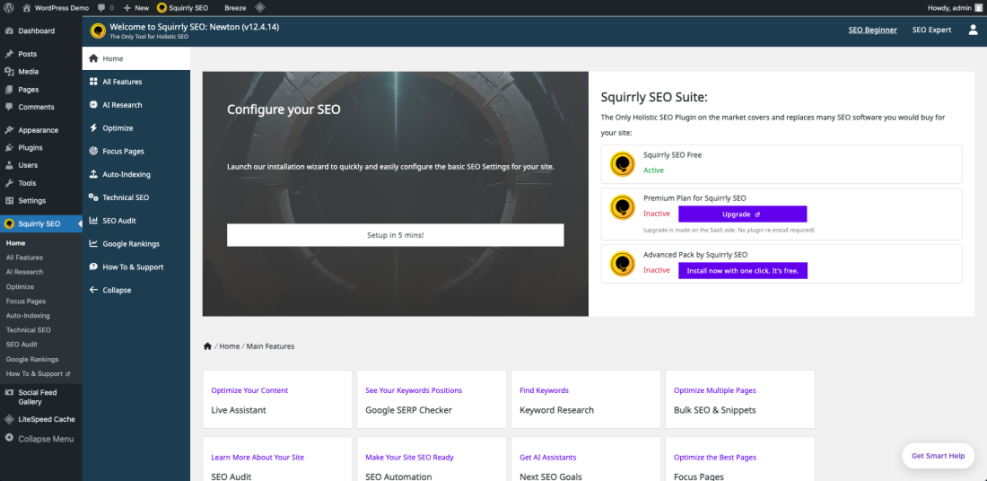Collapse the WordPress admin menu
The height and width of the screenshot is (481, 987).
39,439
